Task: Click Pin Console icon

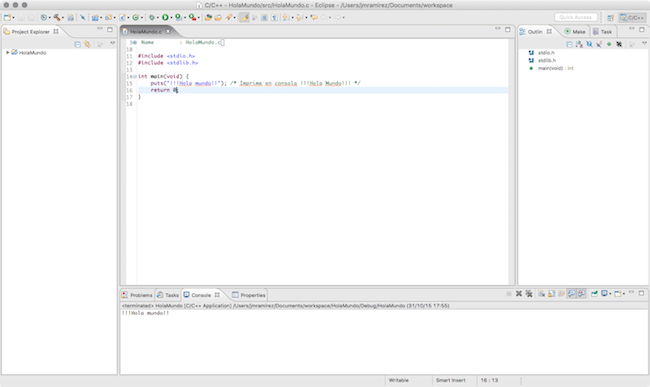Action: point(594,293)
